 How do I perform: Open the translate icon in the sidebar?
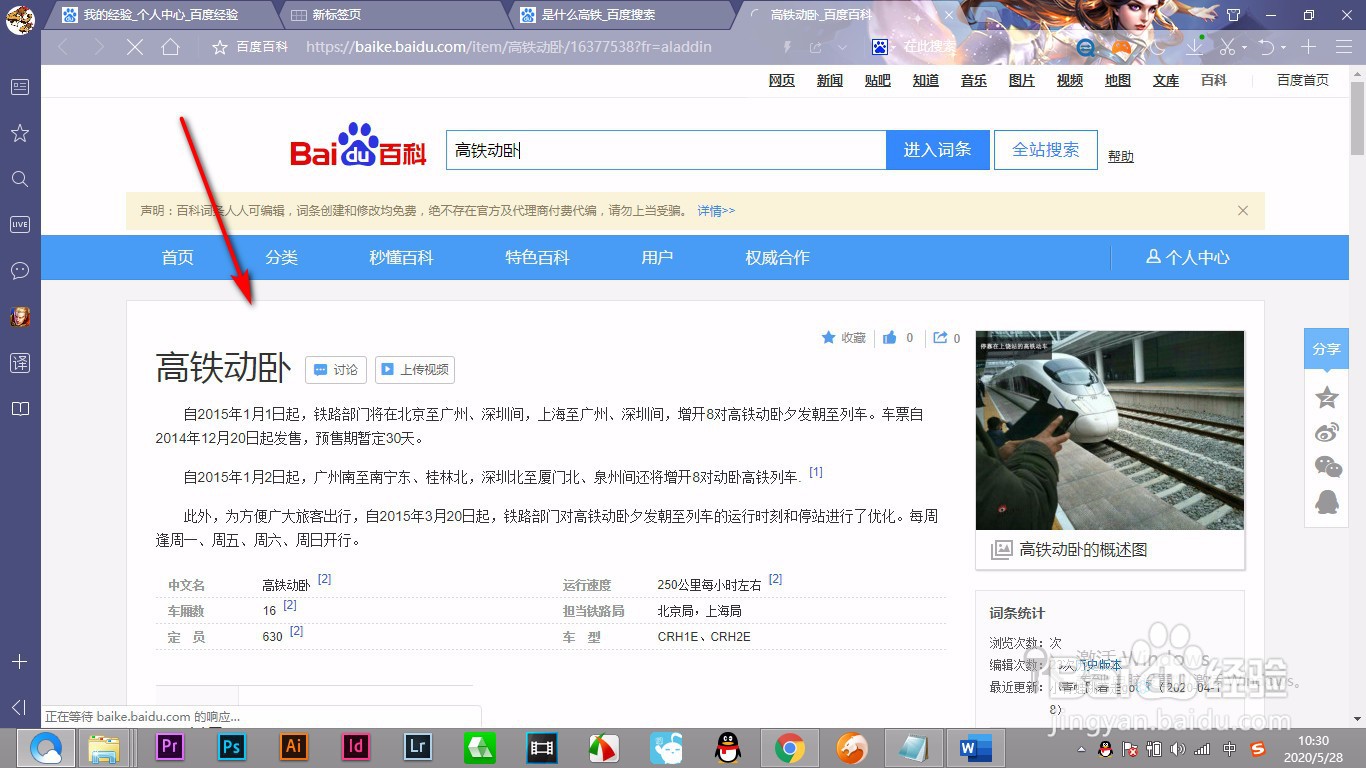[20, 363]
